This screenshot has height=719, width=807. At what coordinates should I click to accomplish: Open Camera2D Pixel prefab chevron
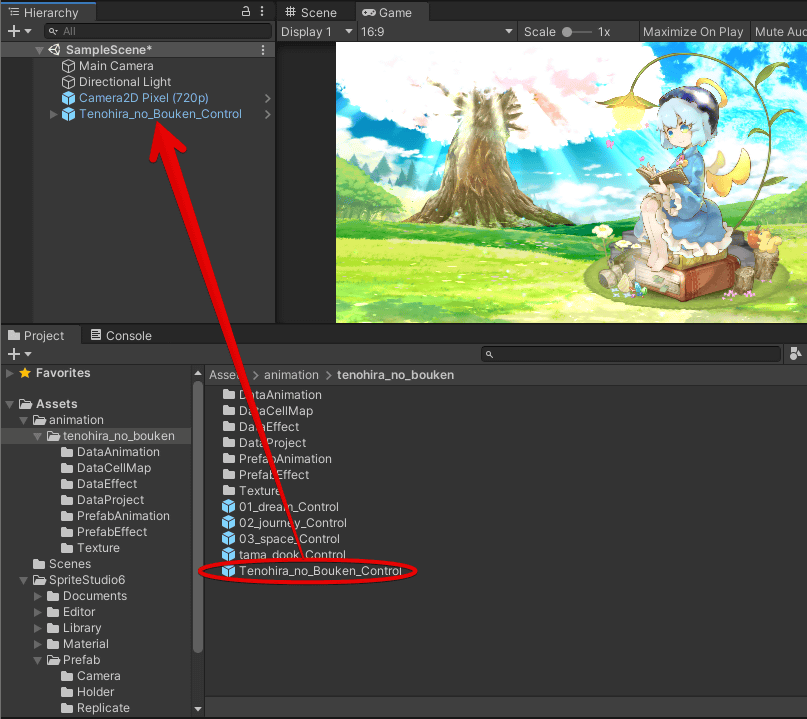point(268,98)
